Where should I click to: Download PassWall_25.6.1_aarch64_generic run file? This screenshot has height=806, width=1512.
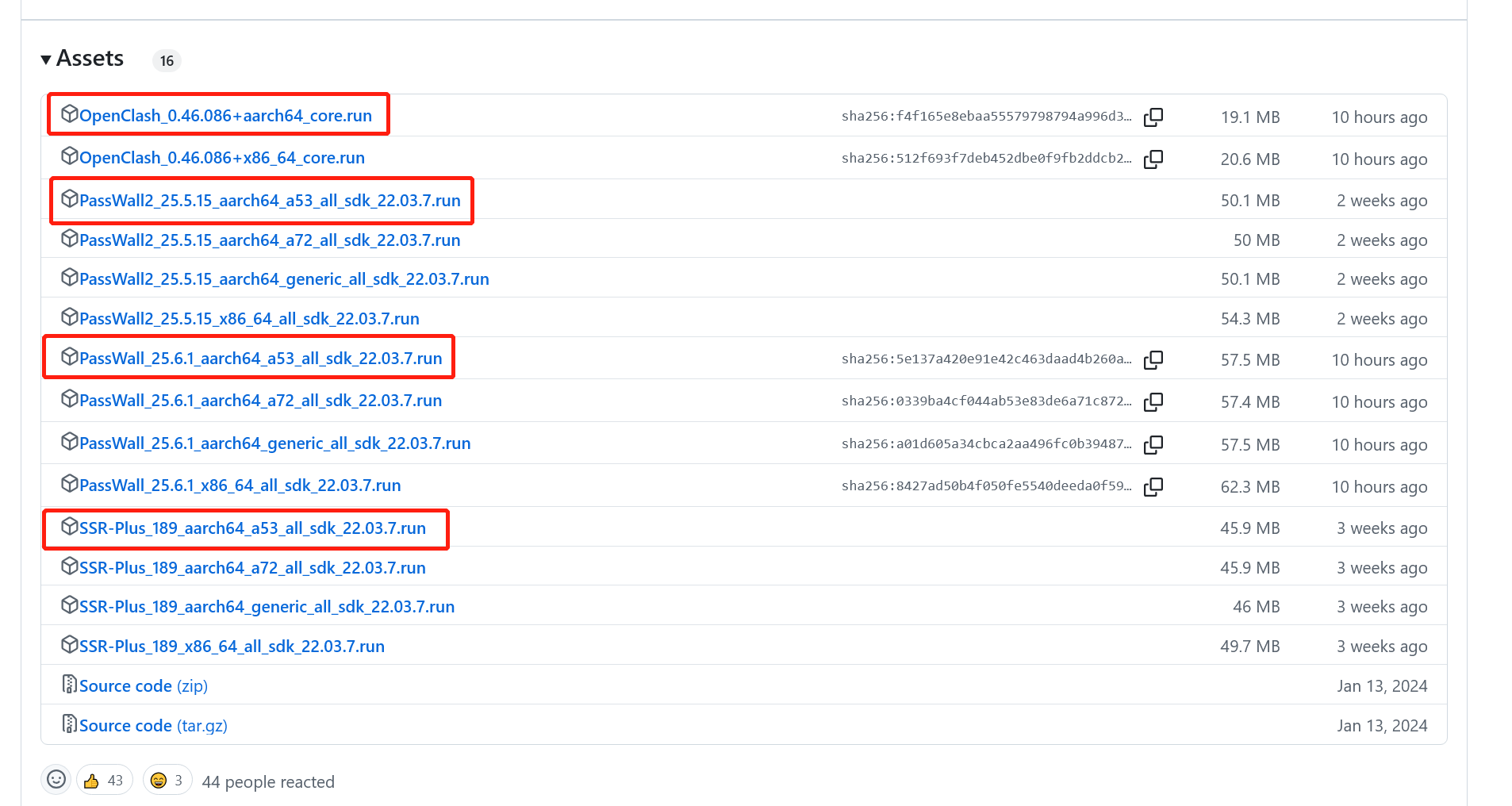(x=274, y=443)
